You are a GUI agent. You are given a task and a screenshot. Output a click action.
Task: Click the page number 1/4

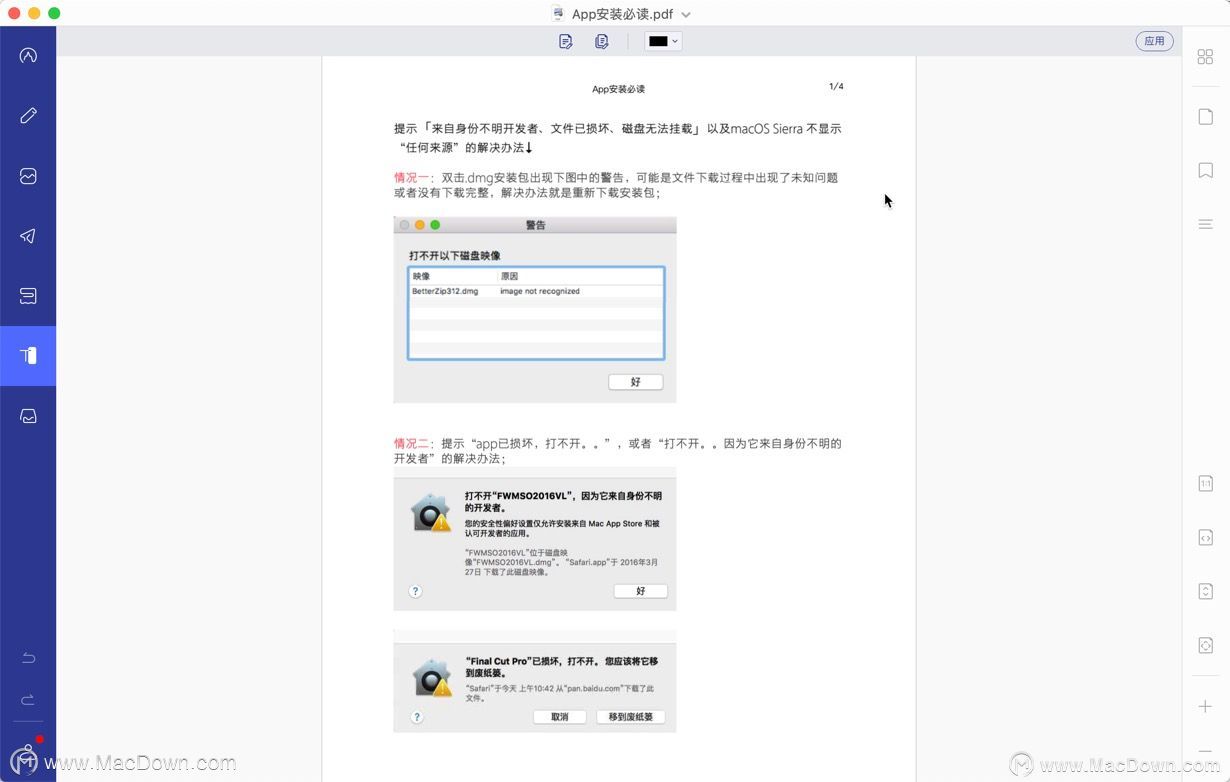[836, 86]
